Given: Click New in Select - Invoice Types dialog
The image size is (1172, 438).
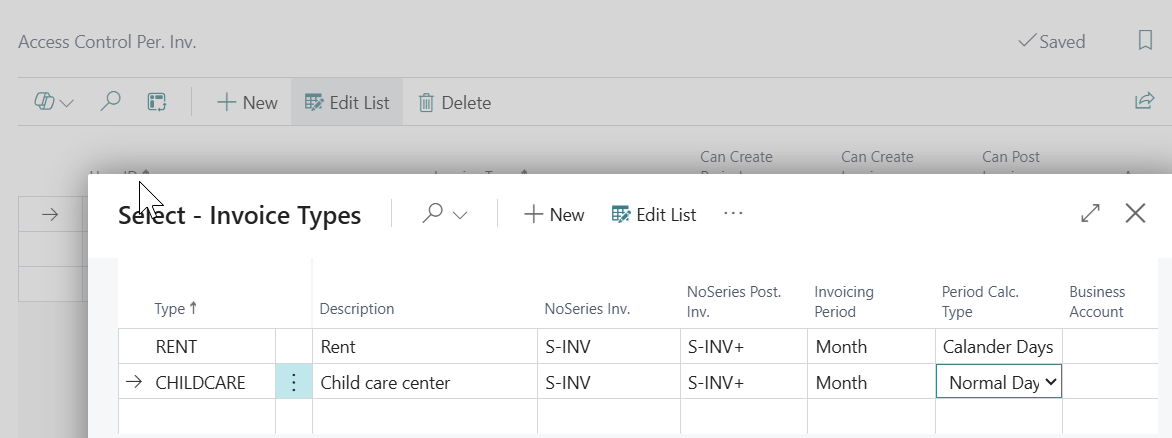Looking at the screenshot, I should [x=554, y=214].
